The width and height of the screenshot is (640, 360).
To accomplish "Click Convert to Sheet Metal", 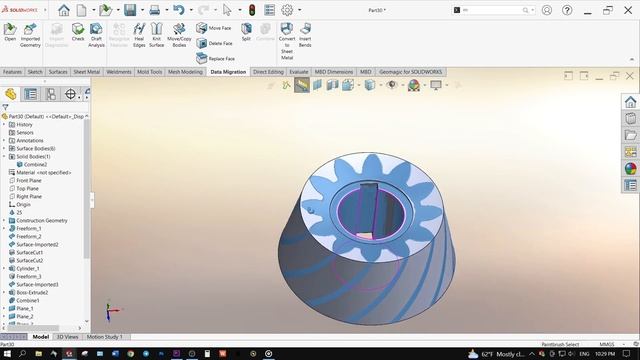I will [287, 41].
